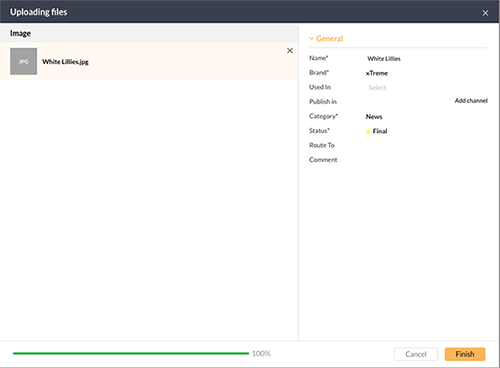Viewport: 500px width, 368px height.
Task: Click the green upload progress bar
Action: 131,353
